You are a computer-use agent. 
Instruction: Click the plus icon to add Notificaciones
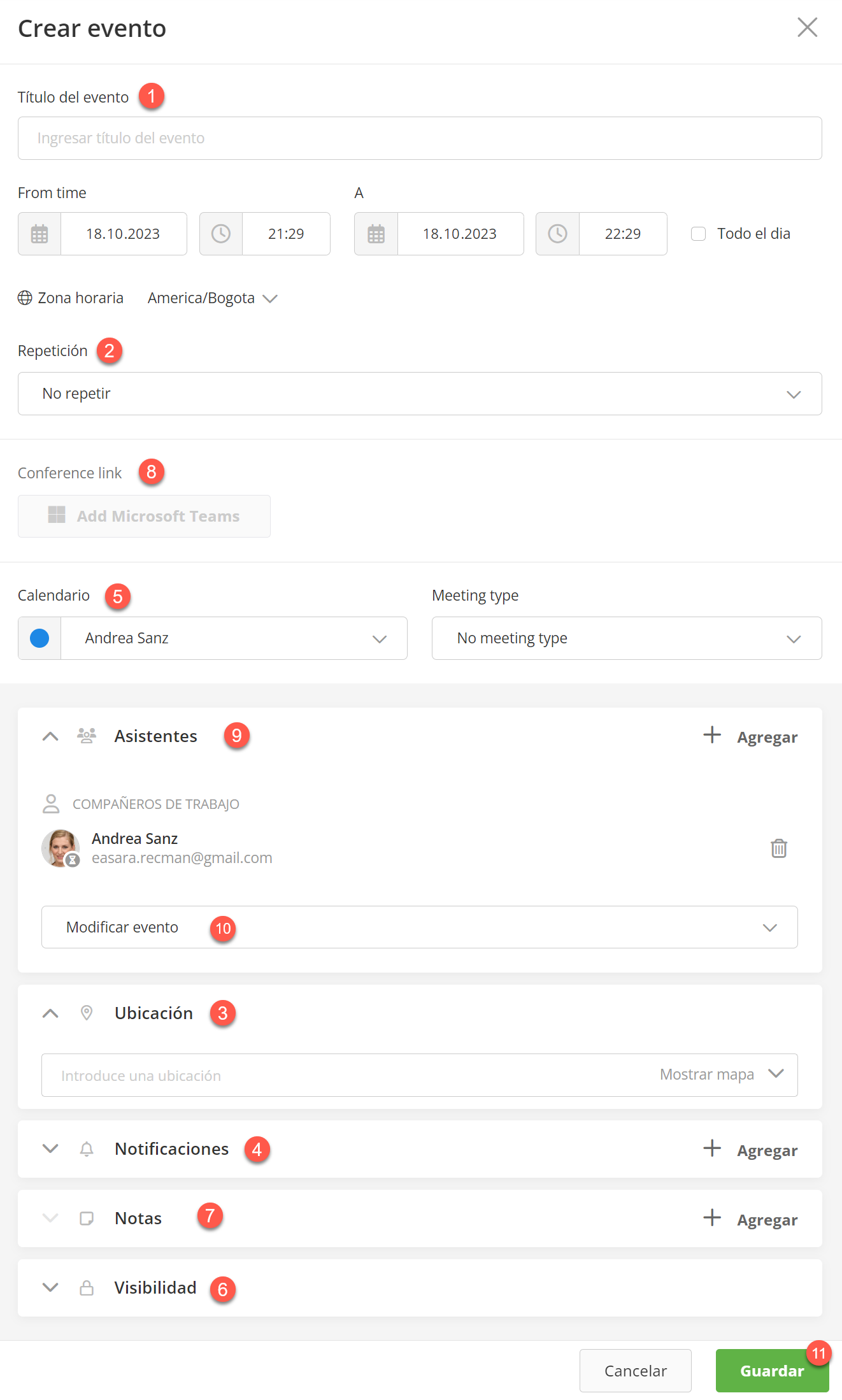712,1148
